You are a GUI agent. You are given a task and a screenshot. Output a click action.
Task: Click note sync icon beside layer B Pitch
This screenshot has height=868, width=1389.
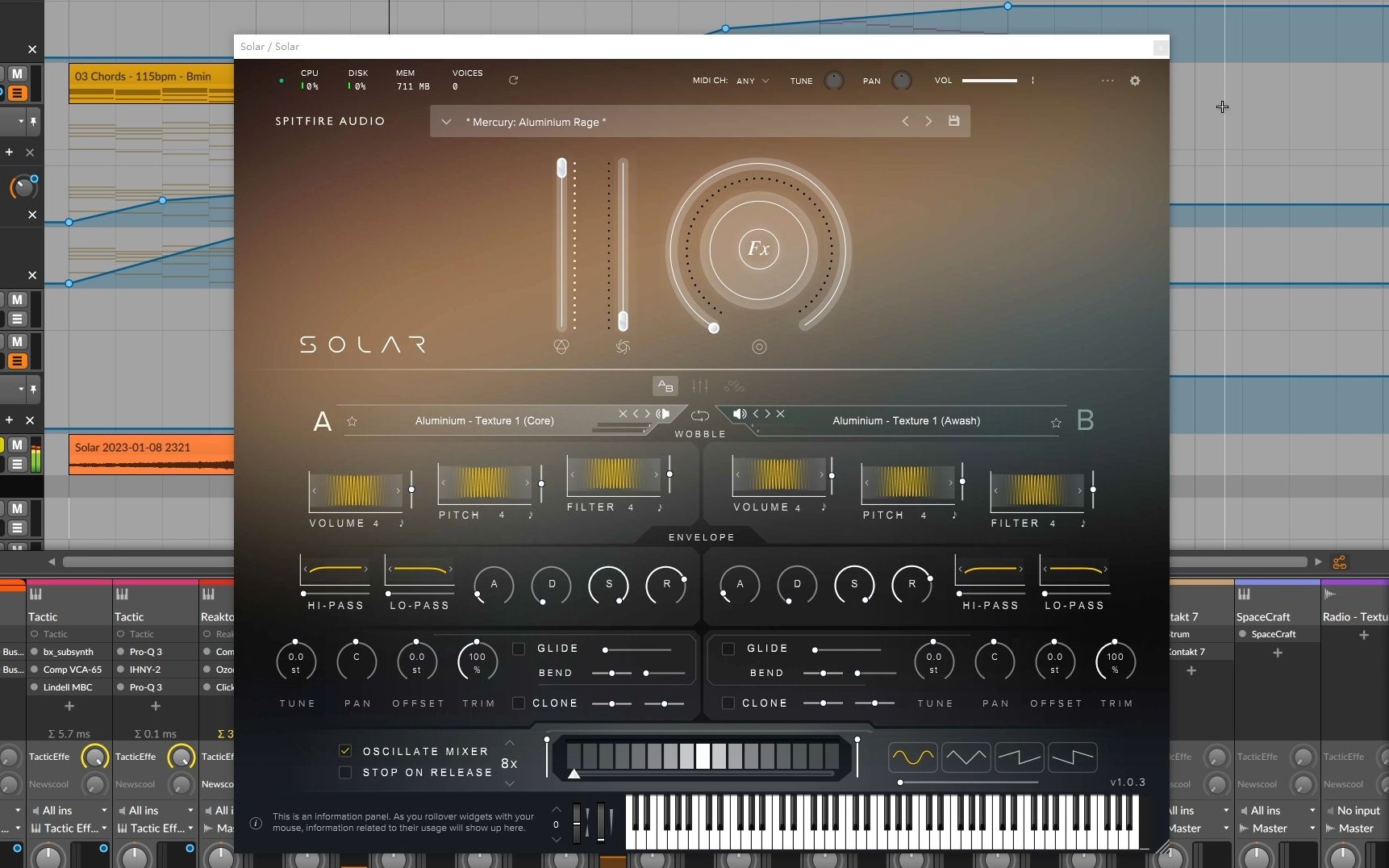tap(954, 515)
